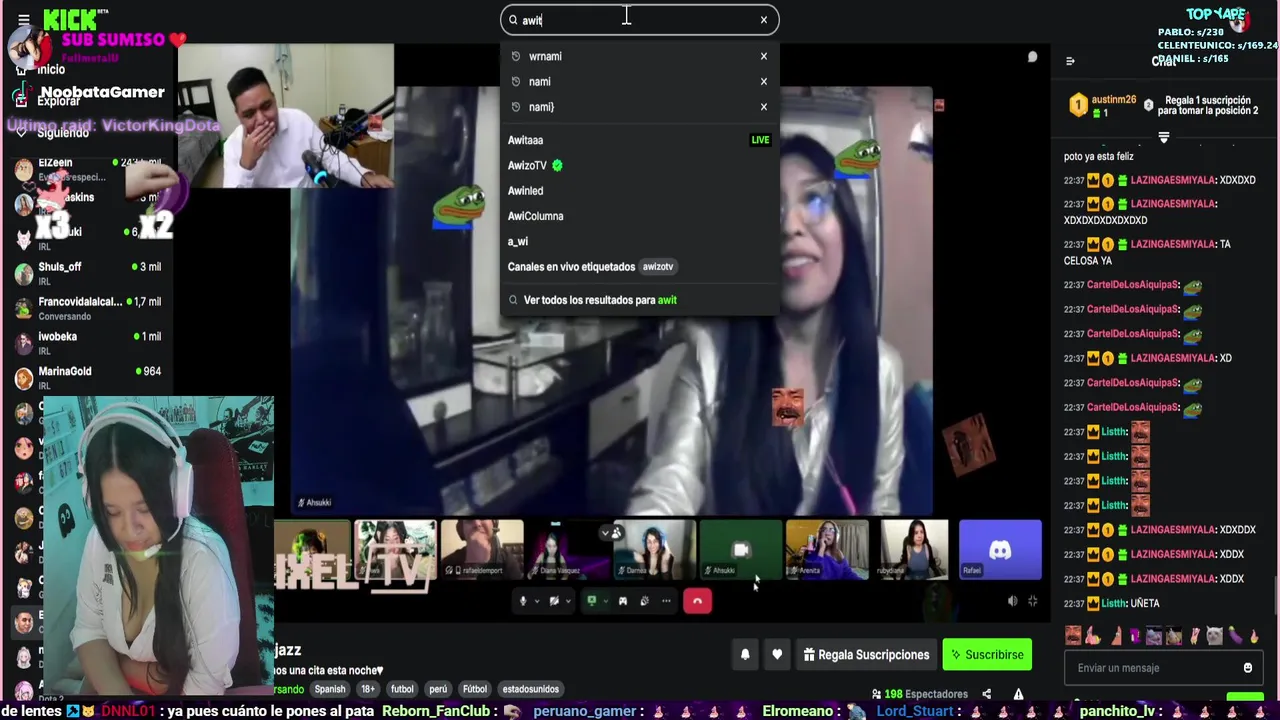
Task: Collapse the chat panel with arrow icon
Action: coord(1070,61)
